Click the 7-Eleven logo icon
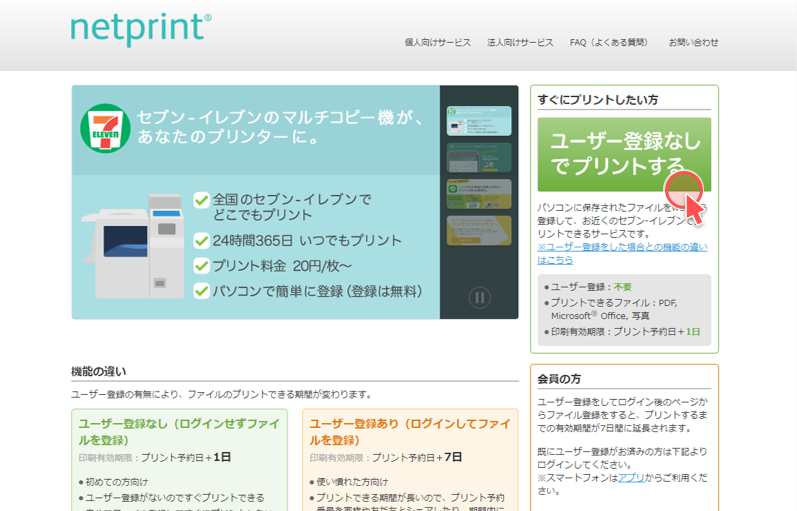 pos(105,128)
